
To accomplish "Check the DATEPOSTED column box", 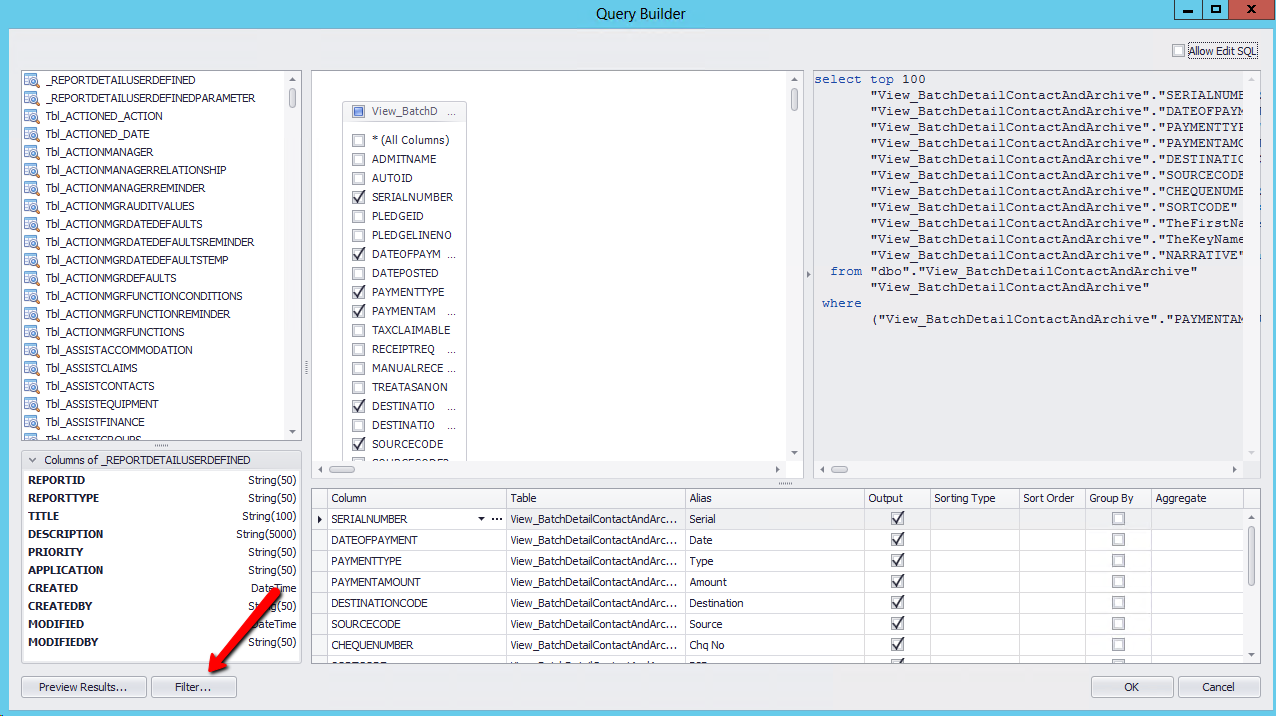I will (x=358, y=273).
